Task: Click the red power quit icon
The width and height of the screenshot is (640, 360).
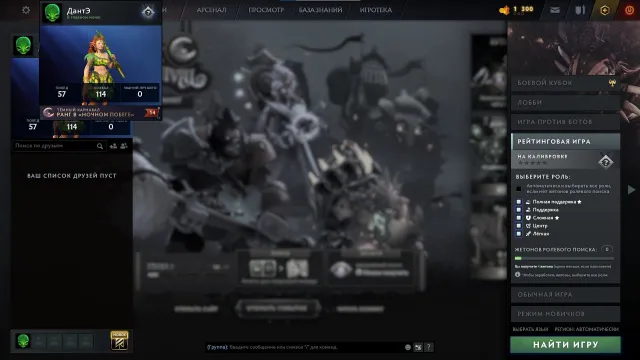Action: 629,10
